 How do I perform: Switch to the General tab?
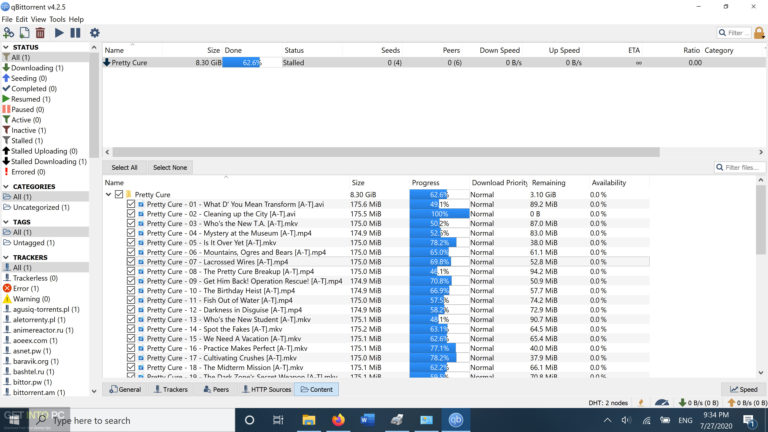tap(125, 389)
